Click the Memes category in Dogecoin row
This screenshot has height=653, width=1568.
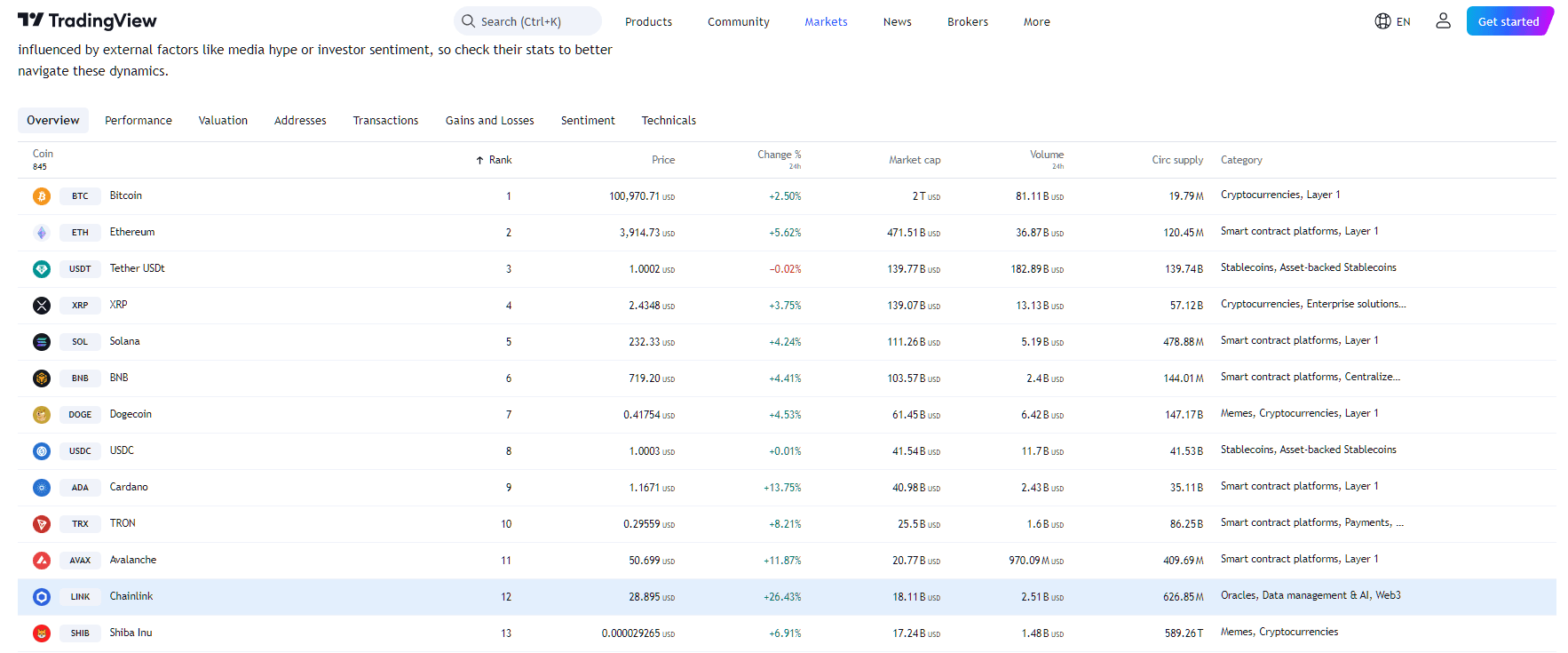pos(1237,413)
